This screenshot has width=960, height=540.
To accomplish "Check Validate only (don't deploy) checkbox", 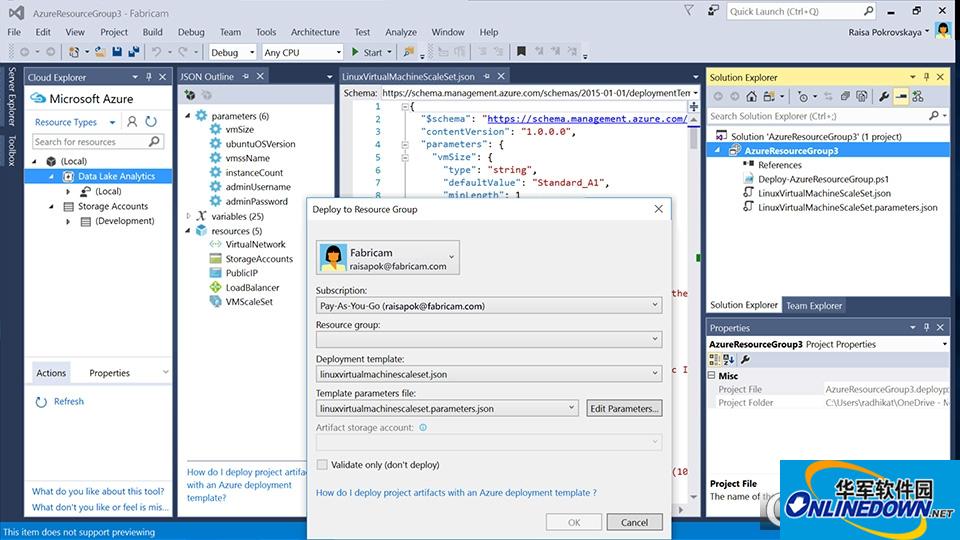I will click(322, 465).
